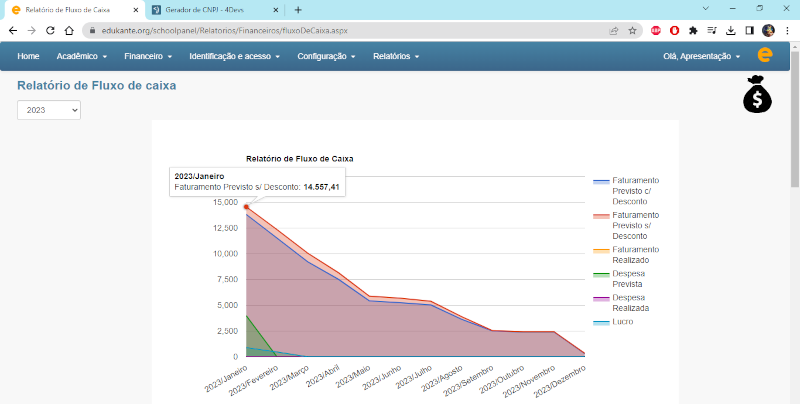800x404 pixels.
Task: Open the Chrome profile avatar
Action: coord(768,31)
